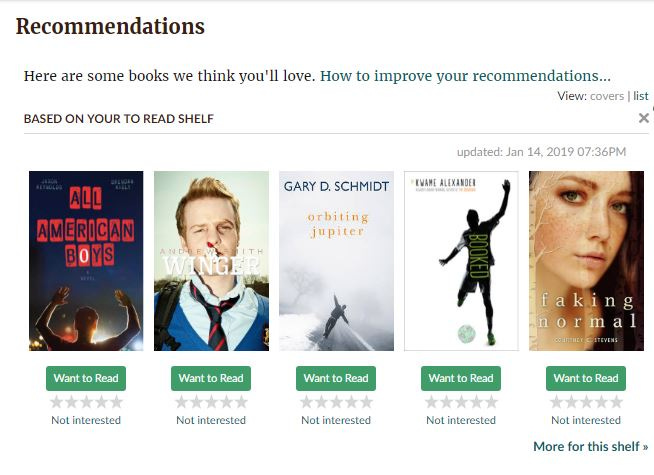Rate Faking Normal two stars
This screenshot has height=475, width=654.
[571, 402]
